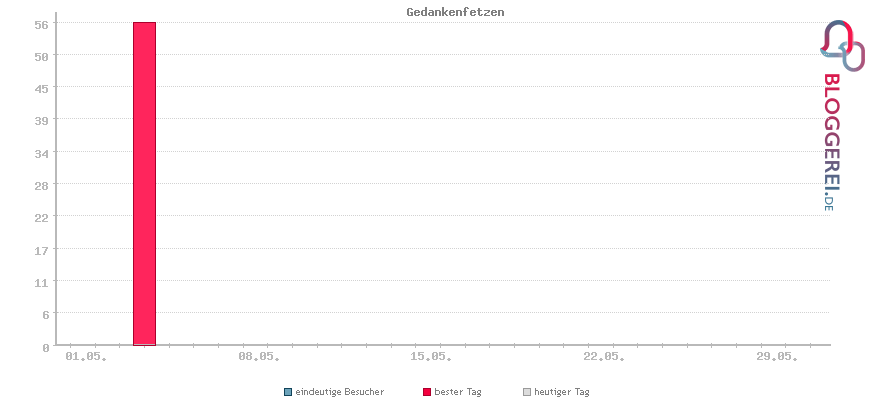Click the red bester Tag legend swatch

427,392
